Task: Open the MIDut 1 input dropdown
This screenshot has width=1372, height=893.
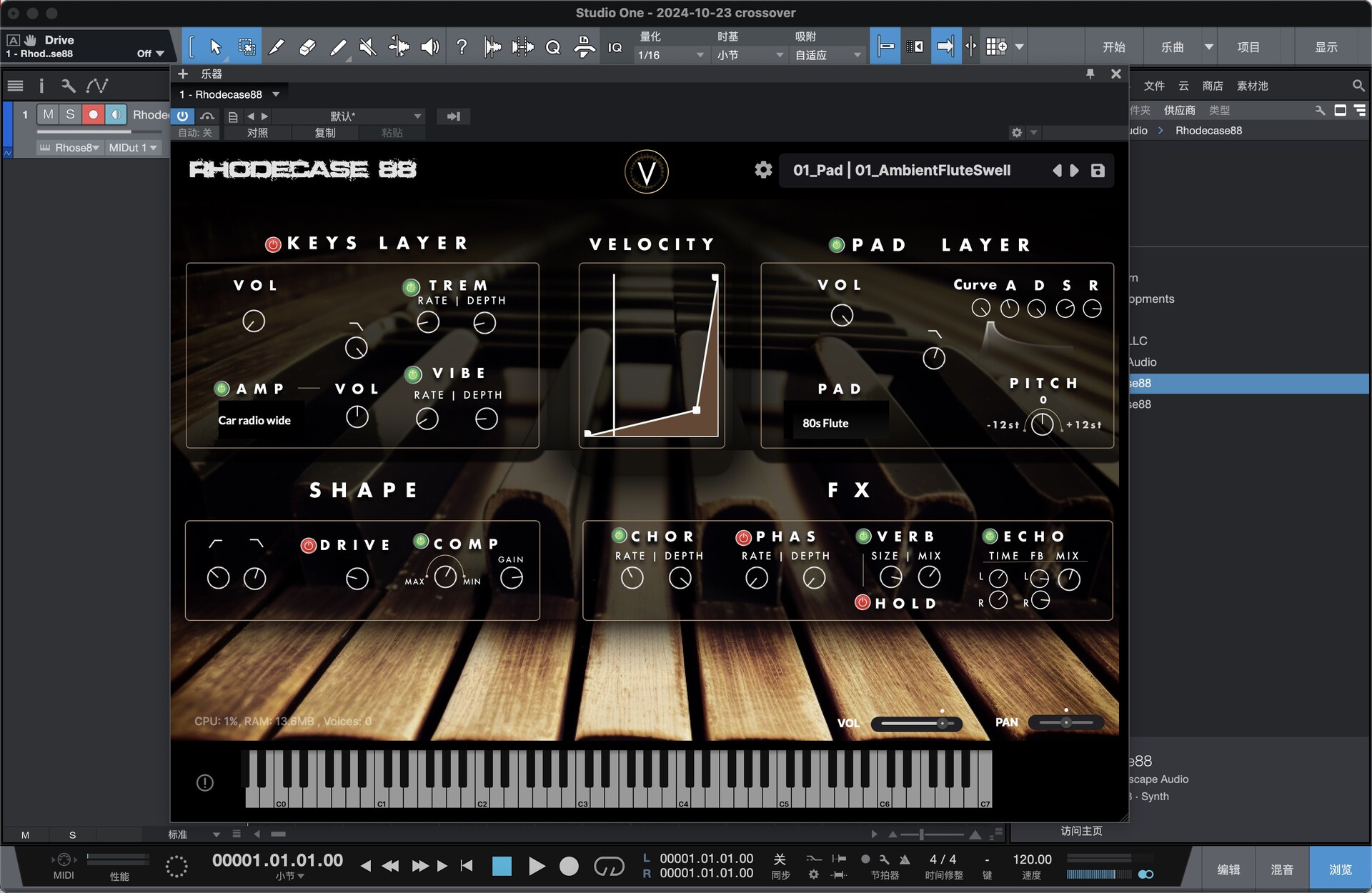Action: pos(133,148)
